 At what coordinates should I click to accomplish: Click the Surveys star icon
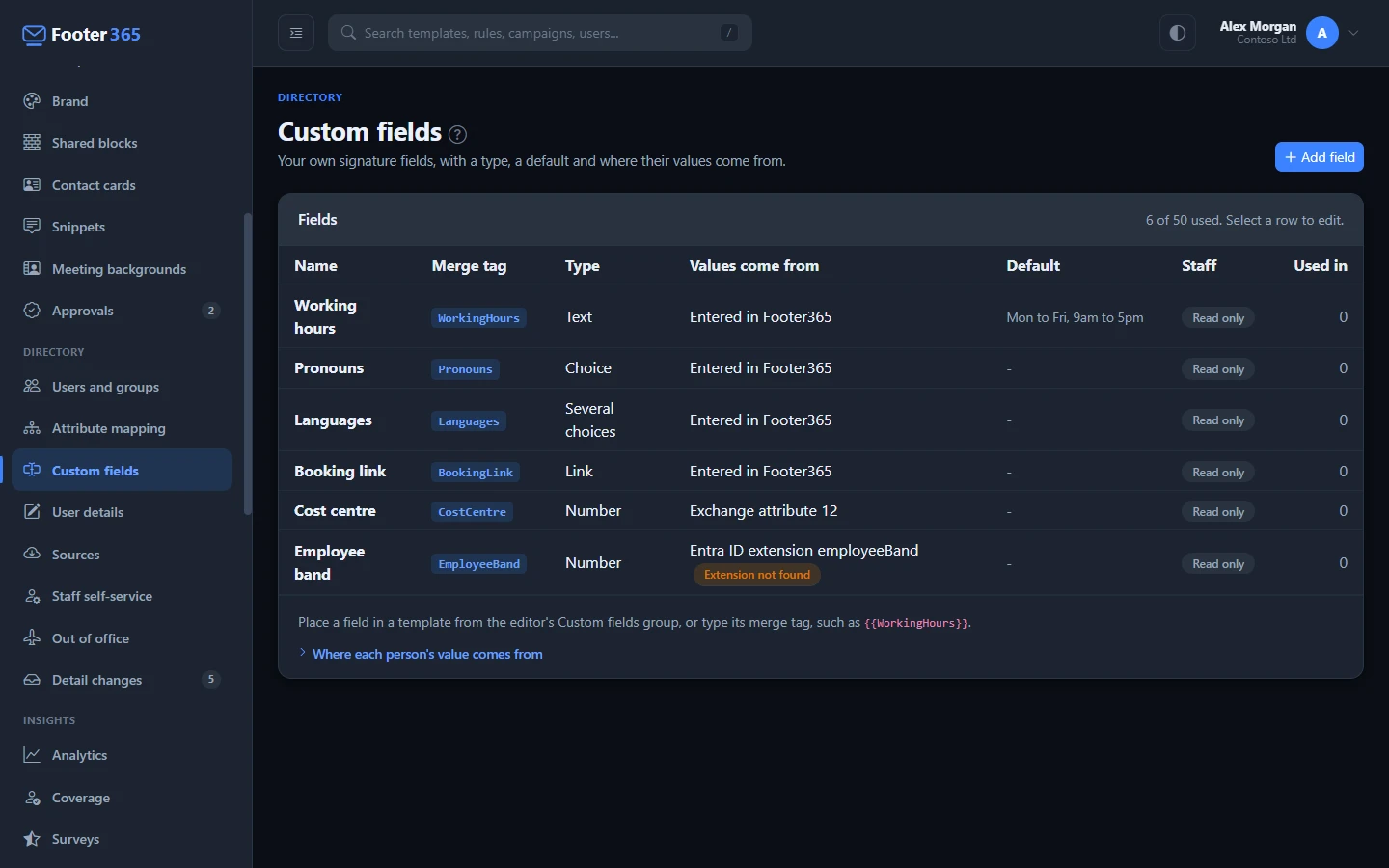click(32, 839)
